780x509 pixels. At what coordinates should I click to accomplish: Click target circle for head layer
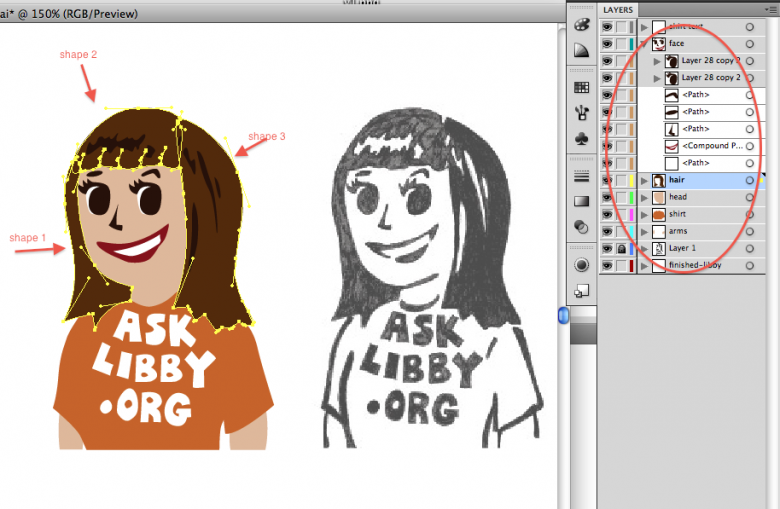pyautogui.click(x=750, y=198)
